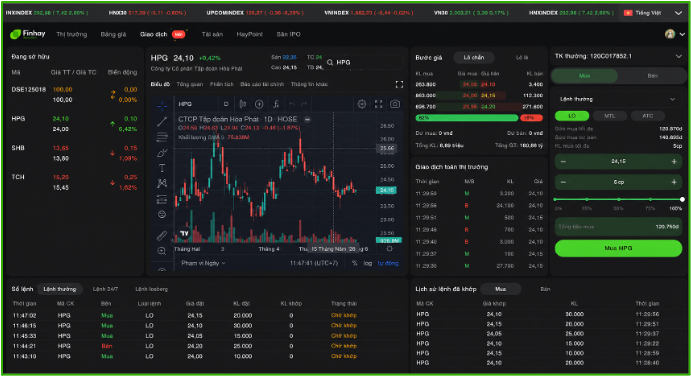The height and width of the screenshot is (377, 691).
Task: Click the TradingView logo on chart
Action: coord(184,233)
